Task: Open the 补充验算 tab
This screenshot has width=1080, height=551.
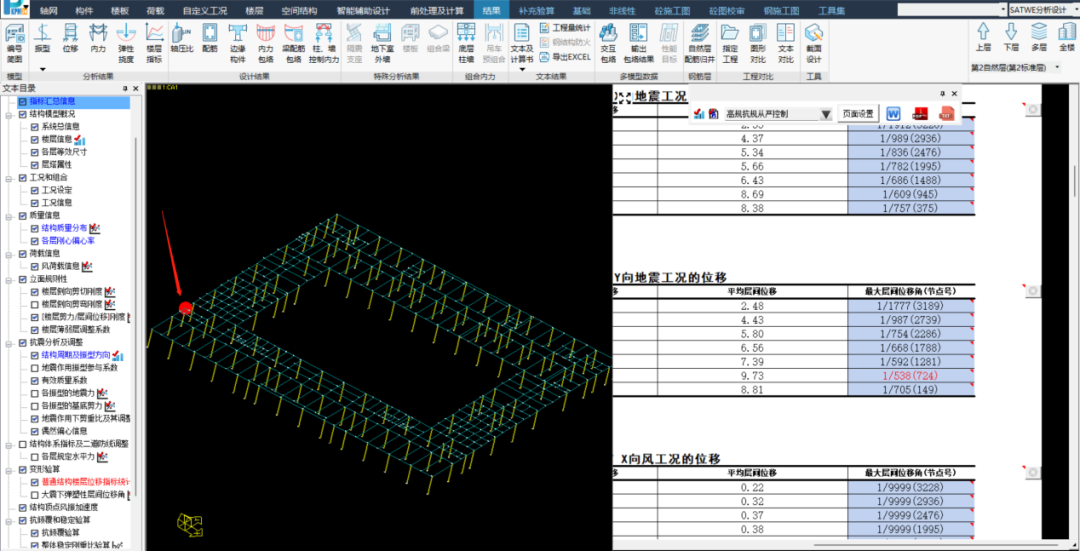Action: 537,11
